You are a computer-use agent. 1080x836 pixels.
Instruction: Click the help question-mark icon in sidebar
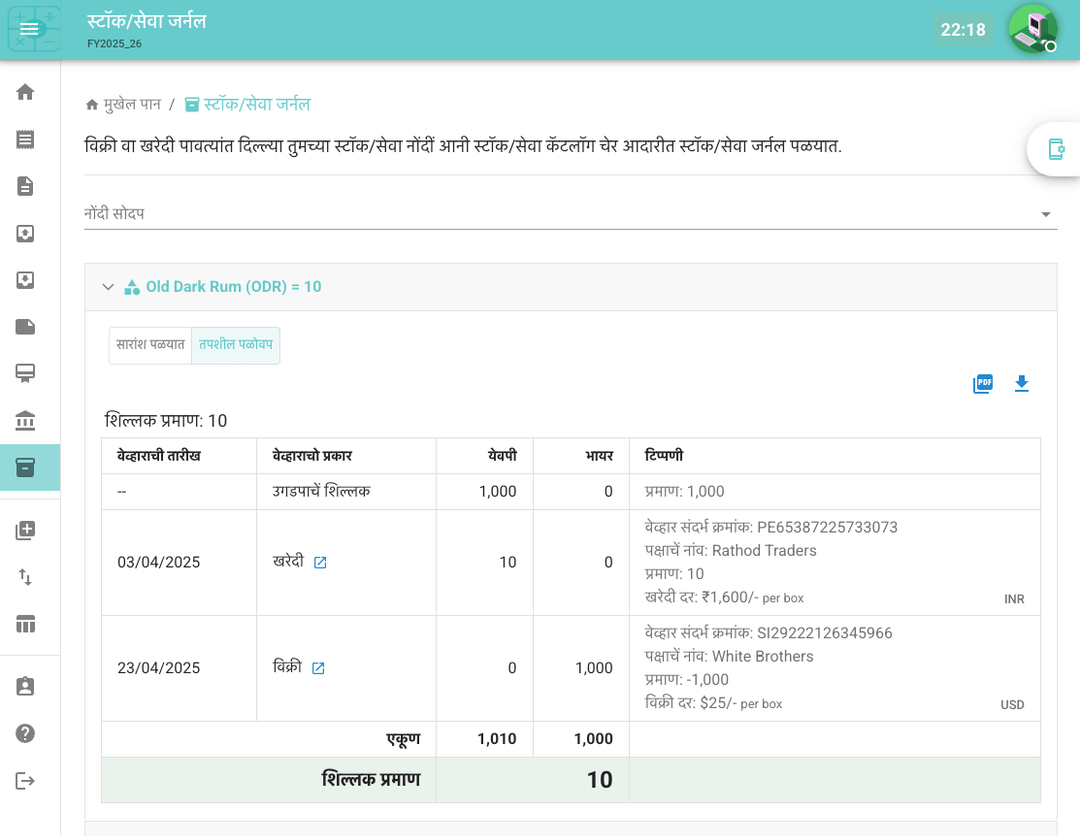click(x=24, y=733)
